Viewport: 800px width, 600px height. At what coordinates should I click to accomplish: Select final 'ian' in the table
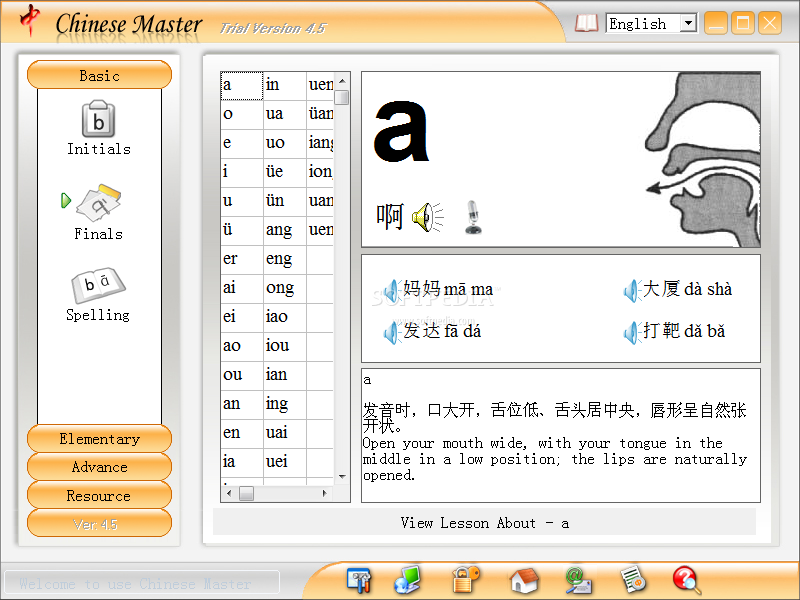click(x=285, y=376)
